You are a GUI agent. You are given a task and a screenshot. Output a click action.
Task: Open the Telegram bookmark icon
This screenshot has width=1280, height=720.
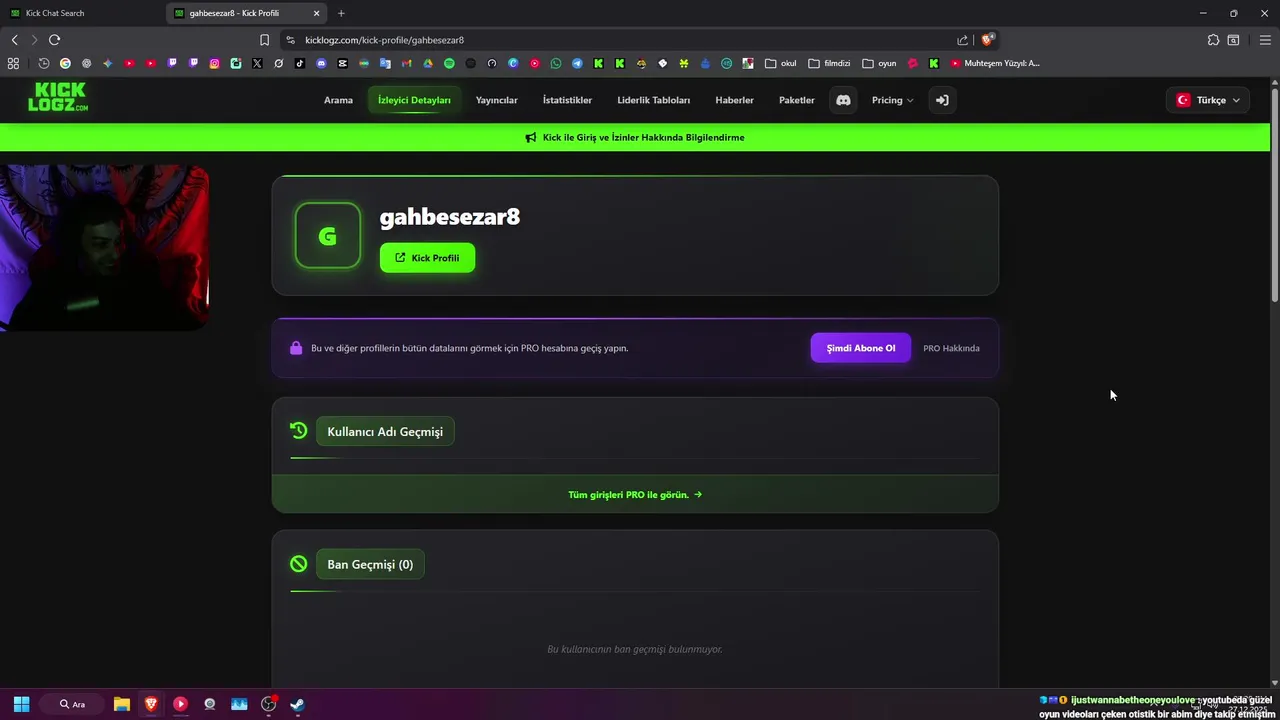(577, 63)
